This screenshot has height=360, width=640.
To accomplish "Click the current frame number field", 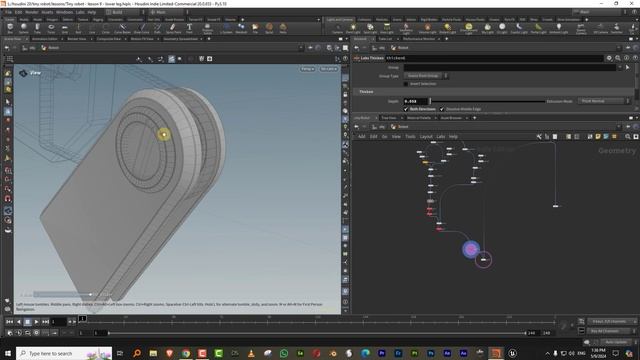I will click(58, 322).
